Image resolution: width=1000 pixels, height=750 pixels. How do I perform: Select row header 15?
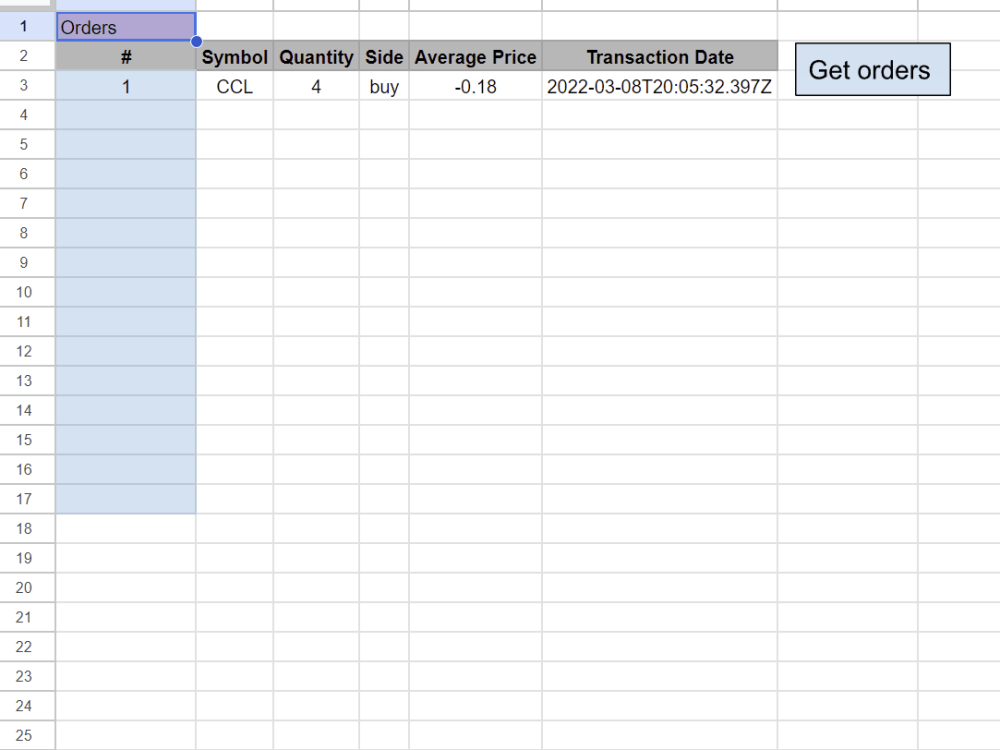point(27,440)
